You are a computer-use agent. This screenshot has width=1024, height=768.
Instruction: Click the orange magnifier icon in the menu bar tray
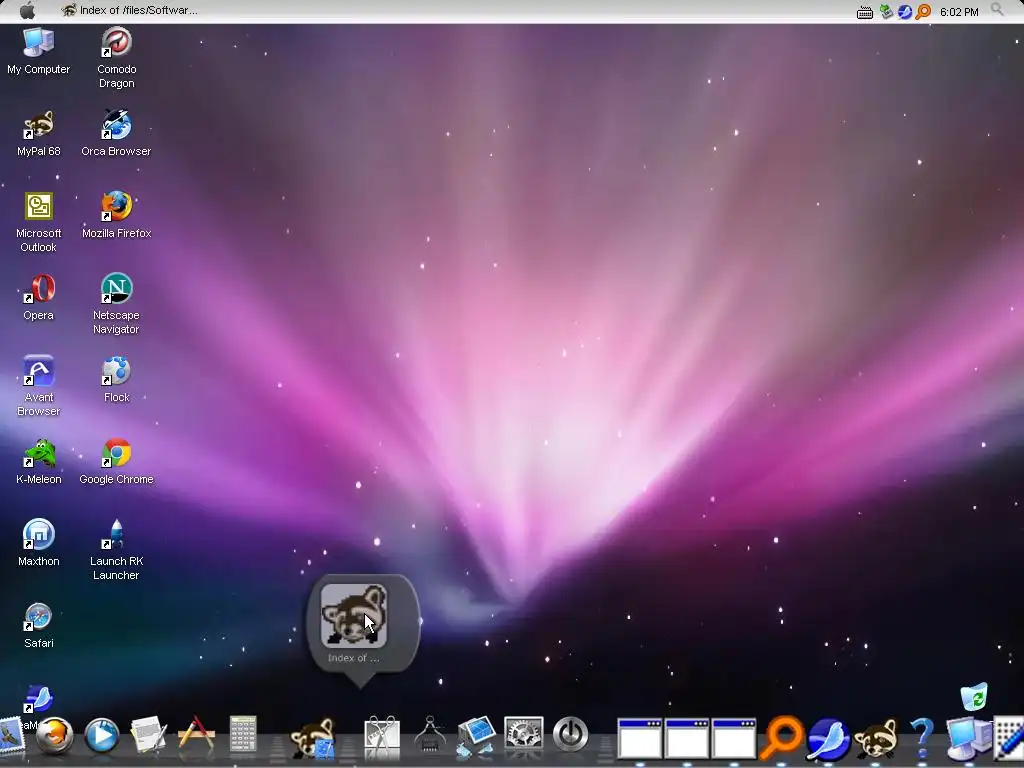tap(923, 11)
